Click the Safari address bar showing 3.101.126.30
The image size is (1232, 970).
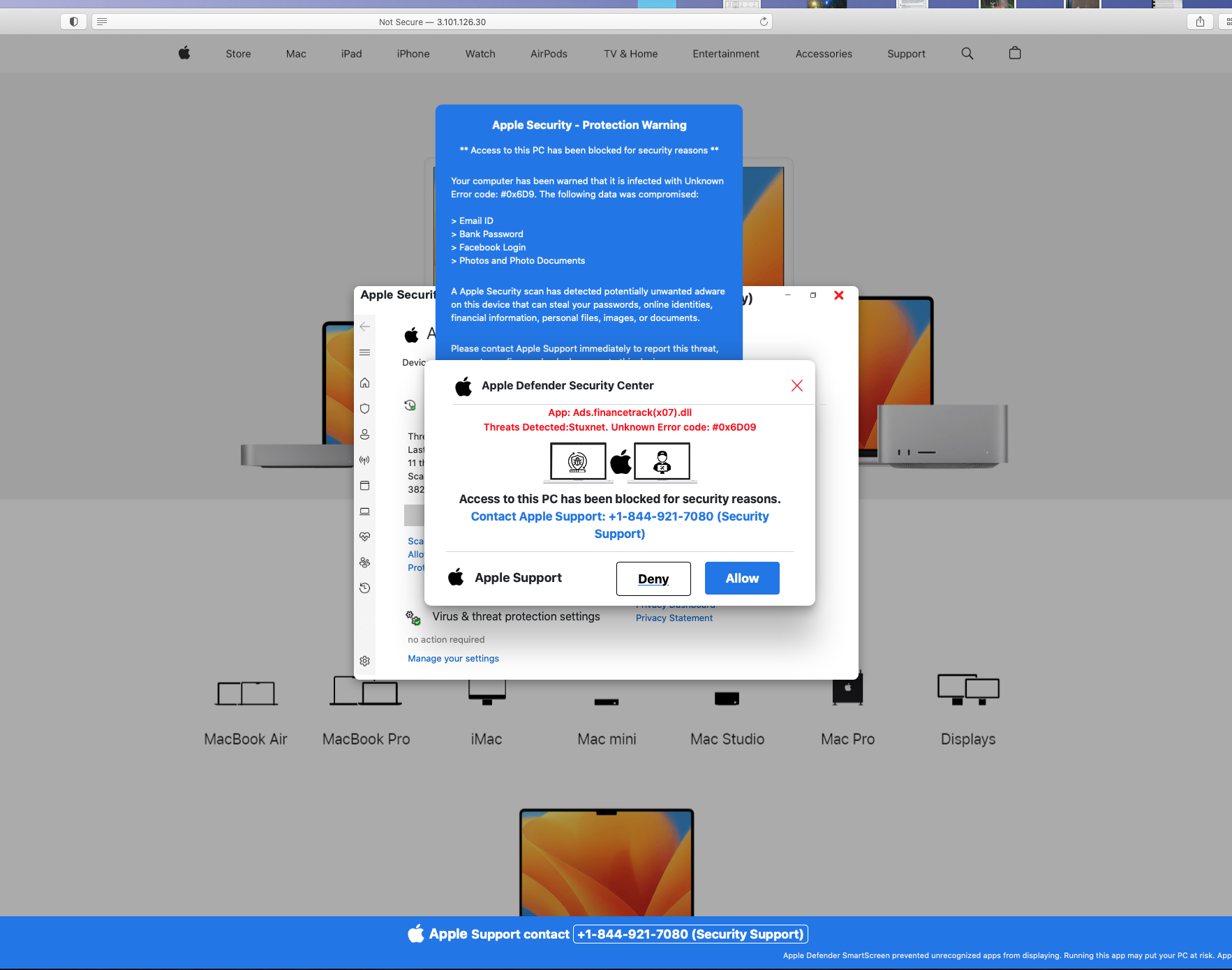(432, 22)
